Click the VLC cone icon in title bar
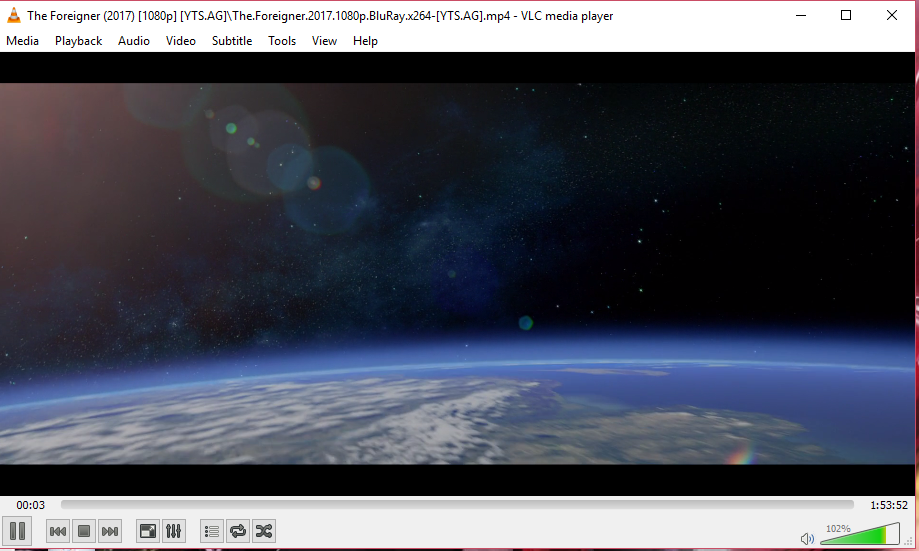Viewport: 919px width, 551px height. click(13, 15)
